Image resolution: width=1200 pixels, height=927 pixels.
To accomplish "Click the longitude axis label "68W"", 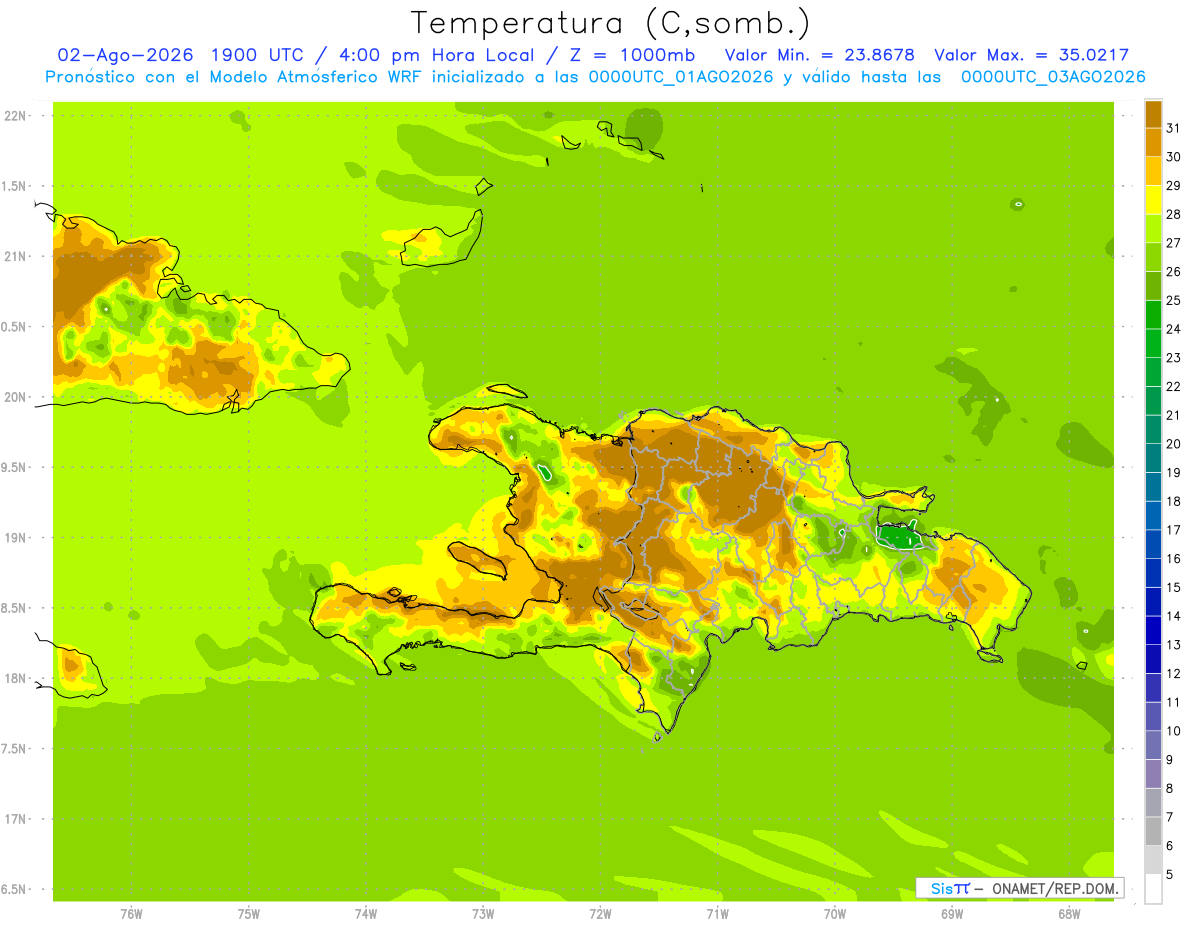I will click(1069, 913).
